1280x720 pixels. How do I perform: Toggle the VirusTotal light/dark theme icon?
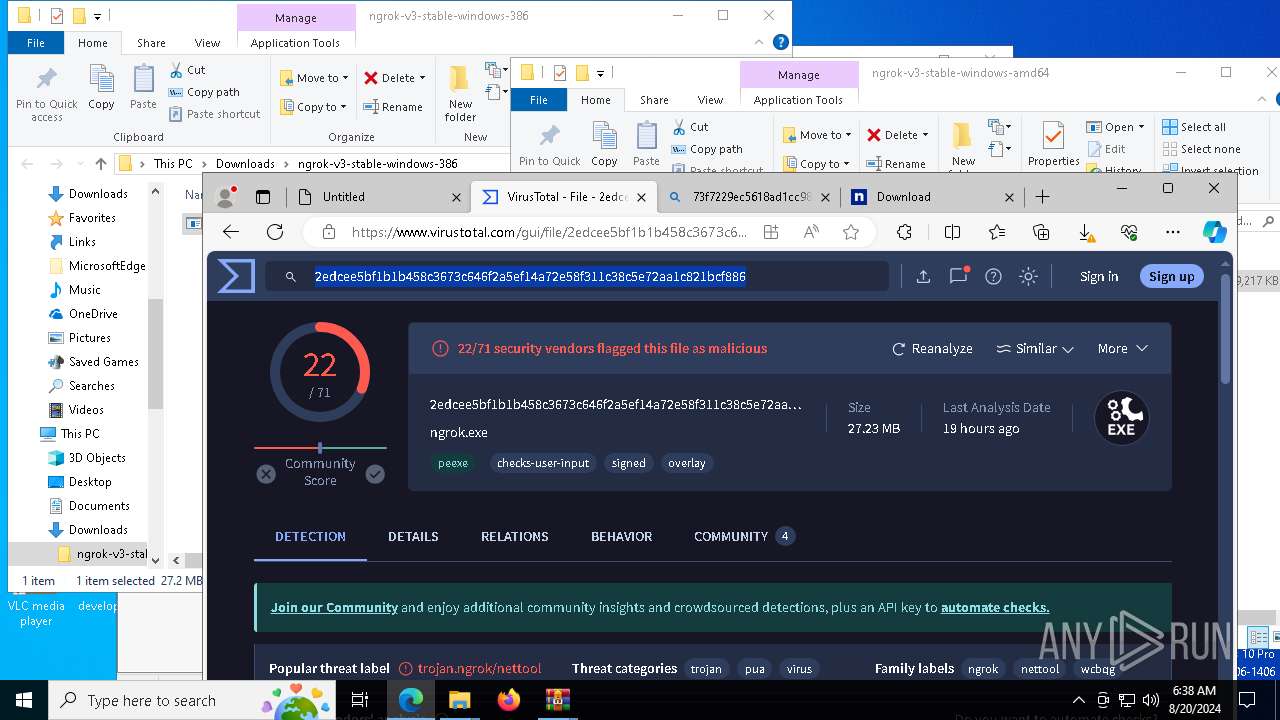1028,277
